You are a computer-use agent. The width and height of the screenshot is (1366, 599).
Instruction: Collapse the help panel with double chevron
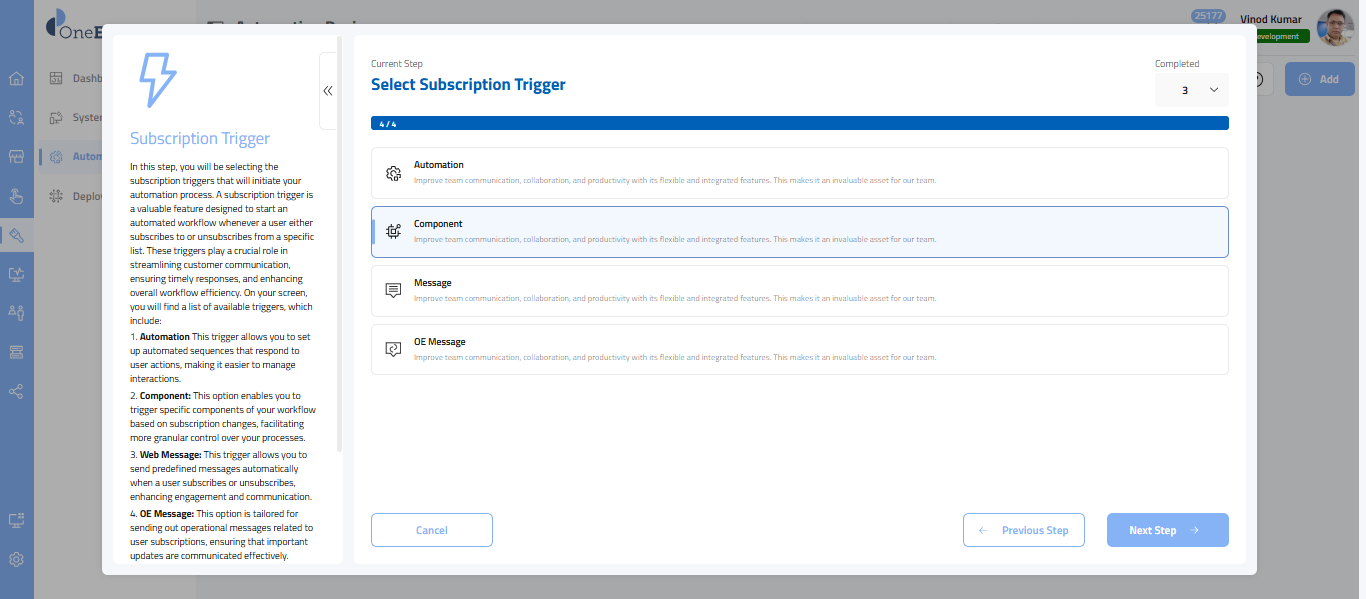[328, 91]
